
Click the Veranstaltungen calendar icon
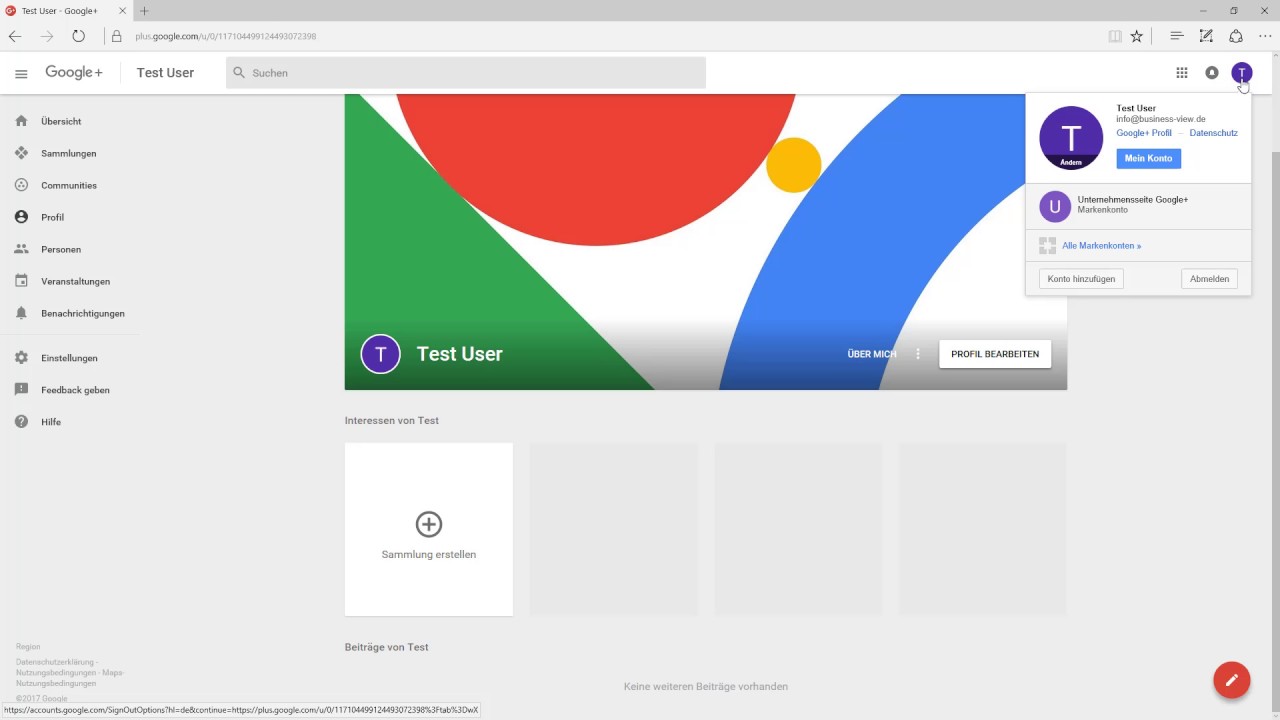click(21, 281)
